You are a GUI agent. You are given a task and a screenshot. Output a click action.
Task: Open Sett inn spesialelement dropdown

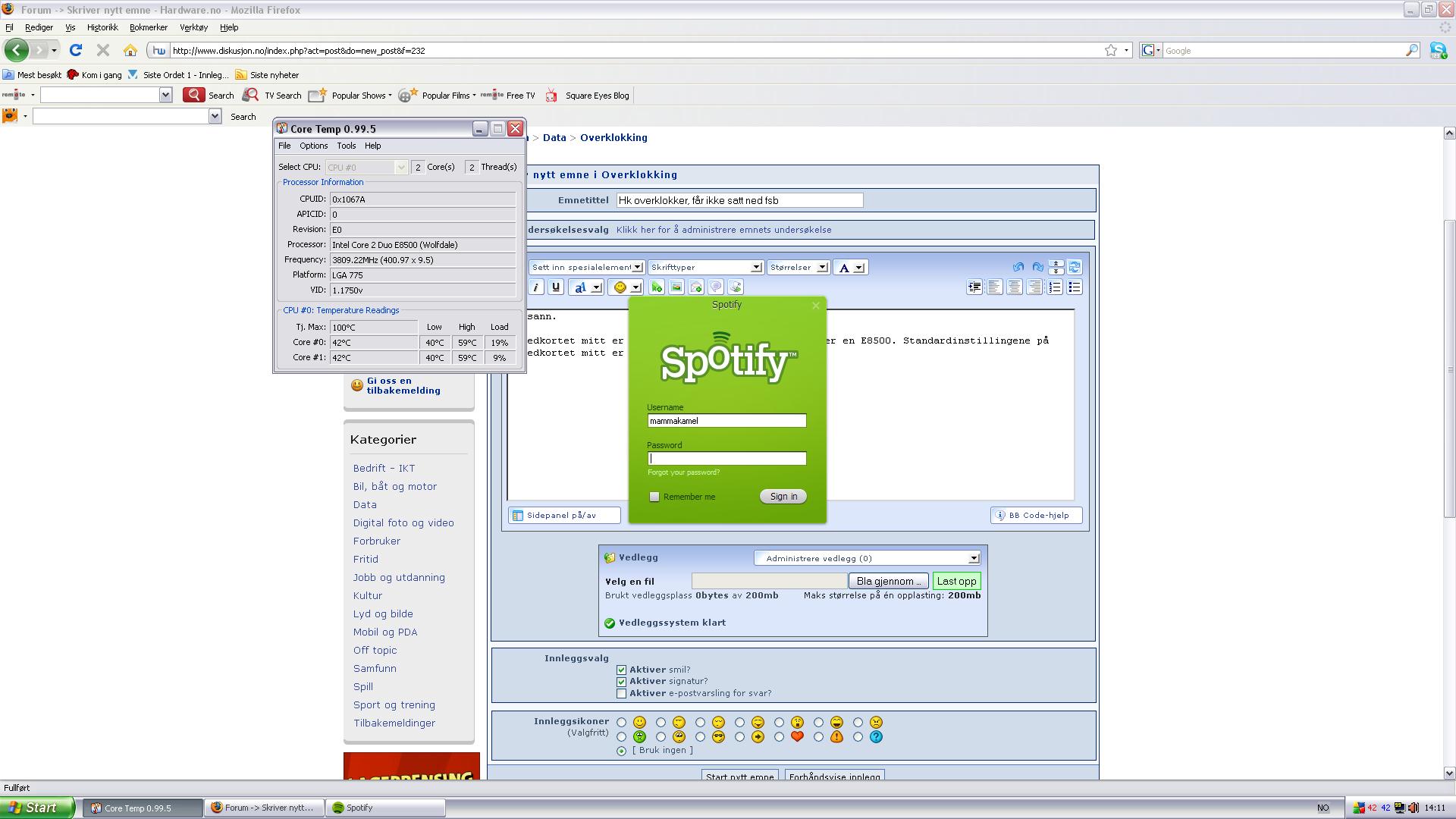[x=586, y=267]
